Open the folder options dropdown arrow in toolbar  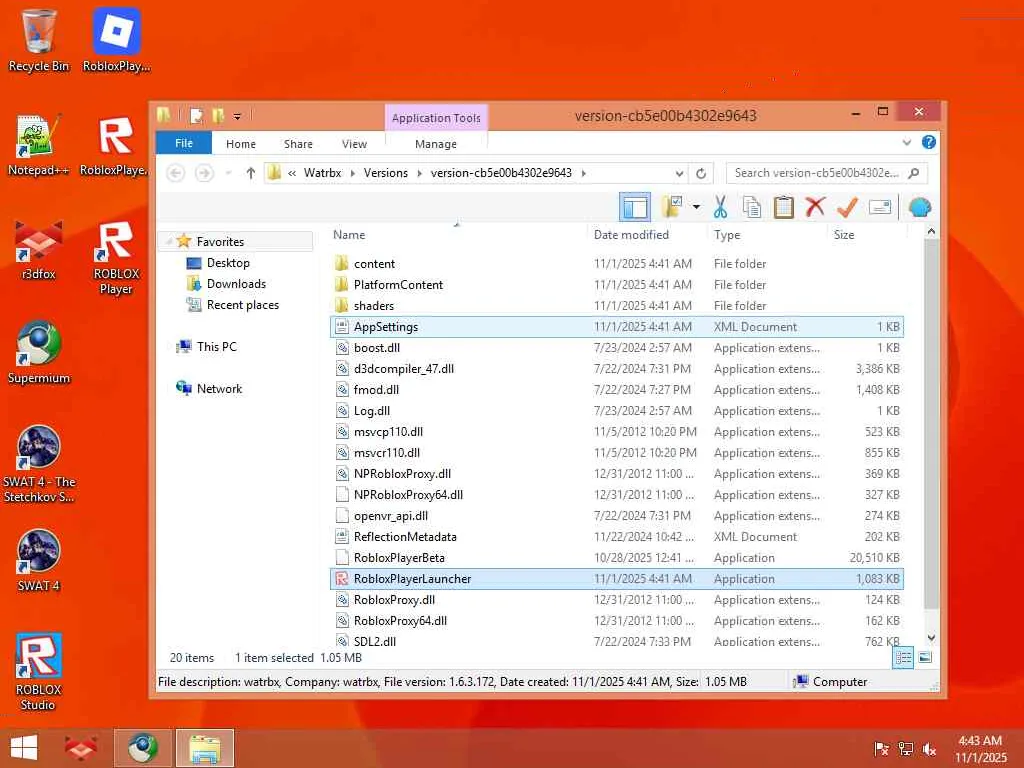[696, 208]
